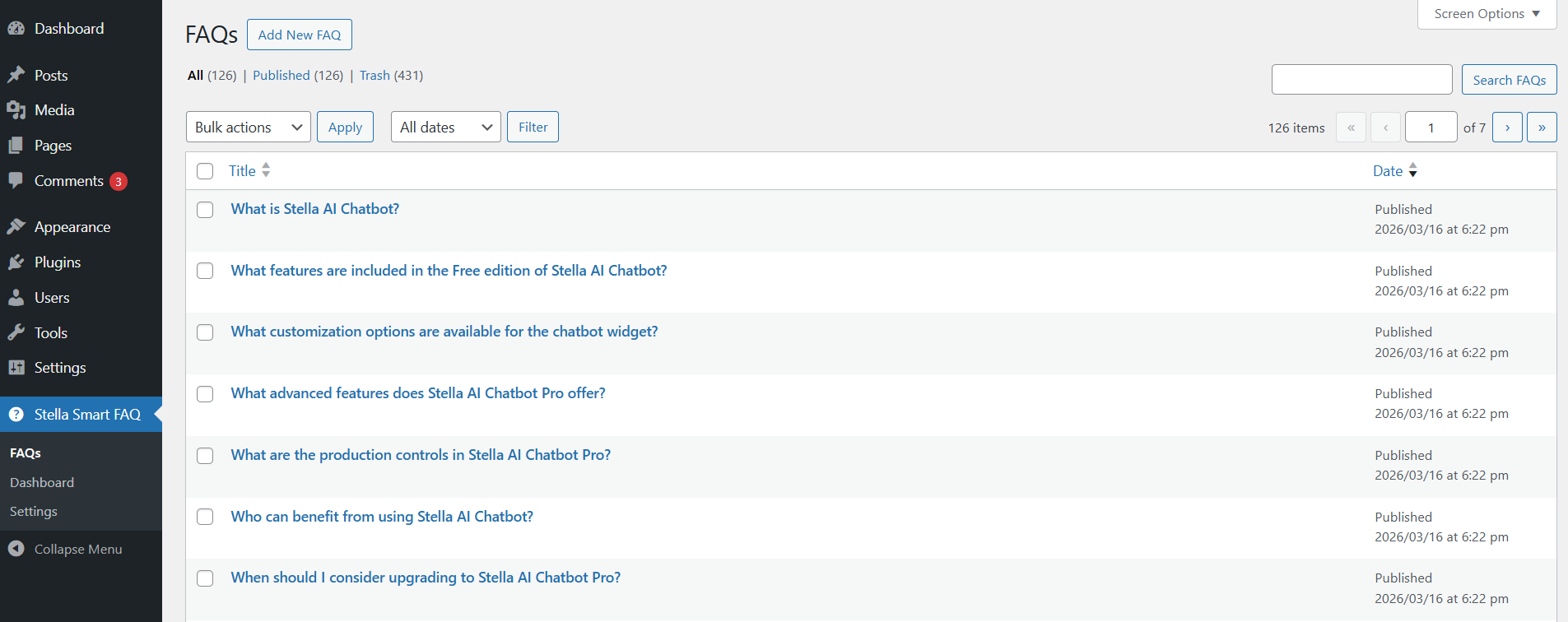Check the 'What is Stella AI Chatbot?' row
This screenshot has height=622, width=1568.
205,210
